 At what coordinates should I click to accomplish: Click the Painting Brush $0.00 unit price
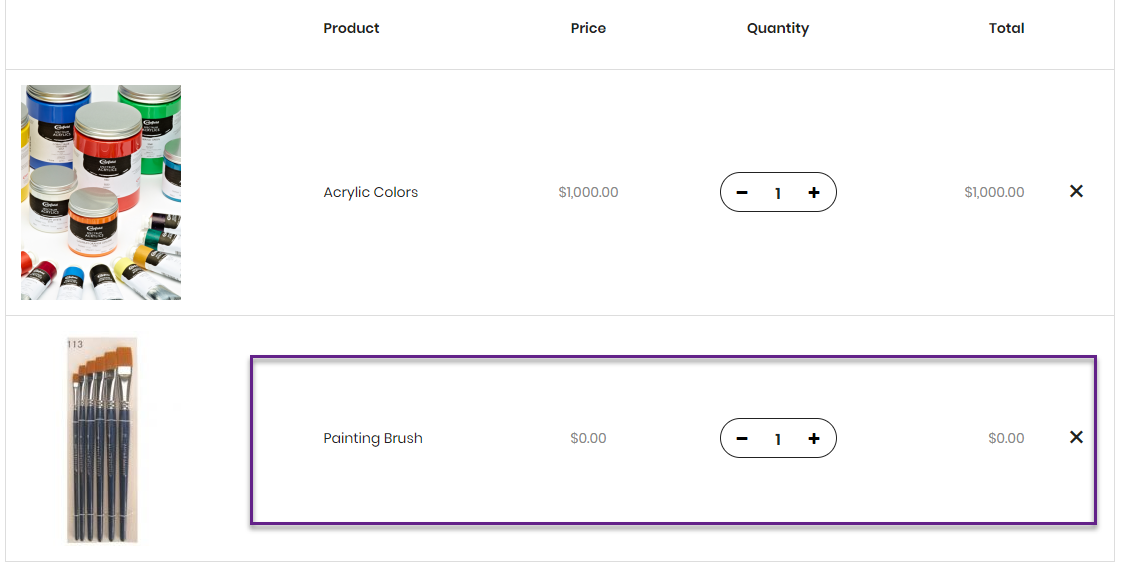[588, 438]
